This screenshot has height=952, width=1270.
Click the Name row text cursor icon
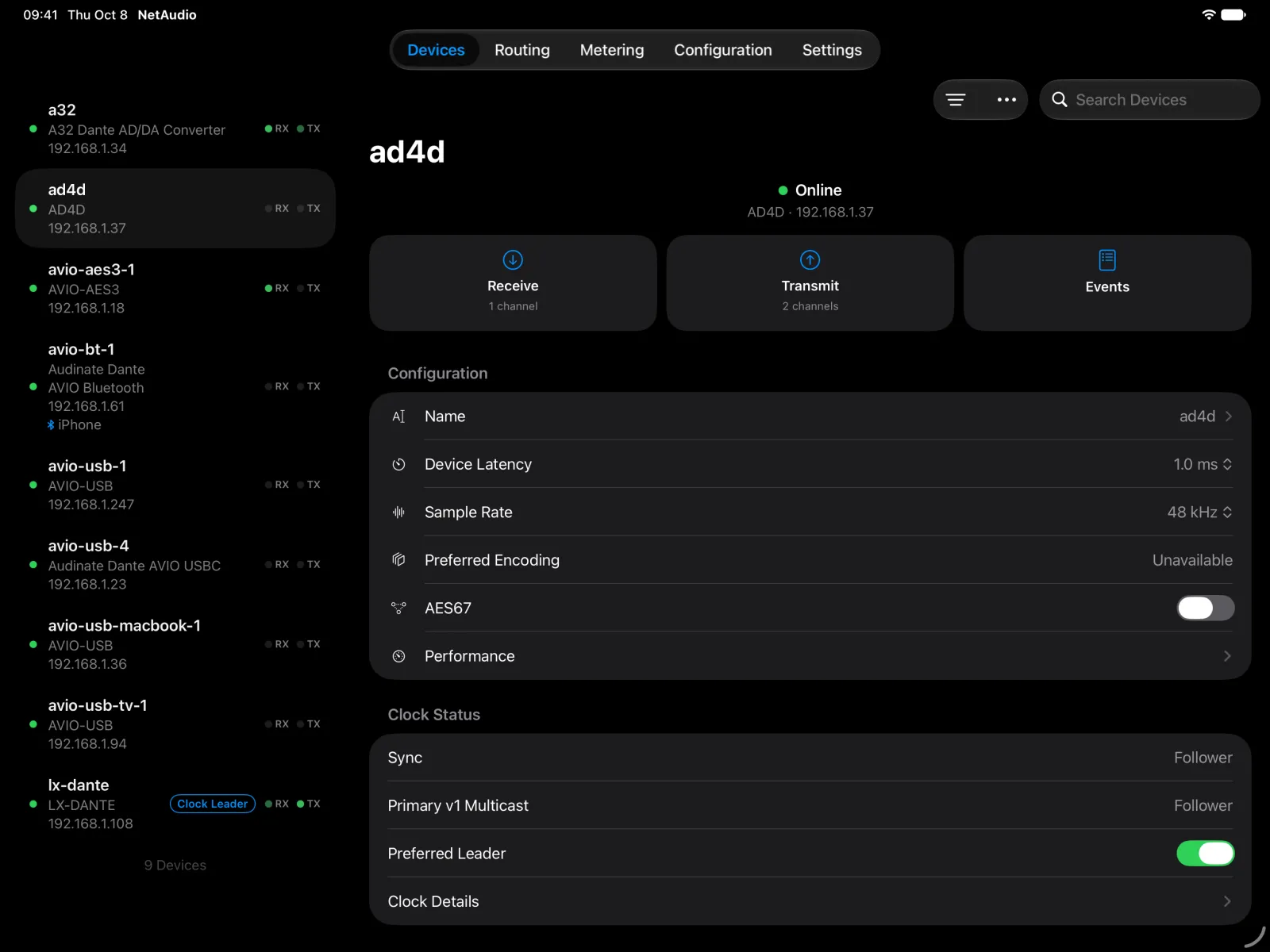pos(398,416)
